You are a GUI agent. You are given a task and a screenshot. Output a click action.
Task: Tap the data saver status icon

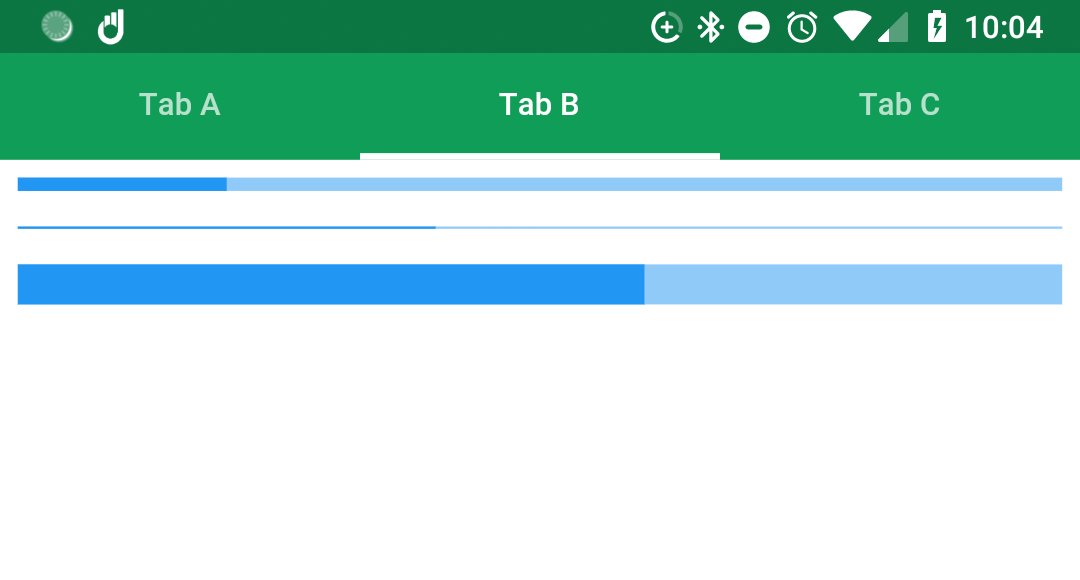point(666,28)
